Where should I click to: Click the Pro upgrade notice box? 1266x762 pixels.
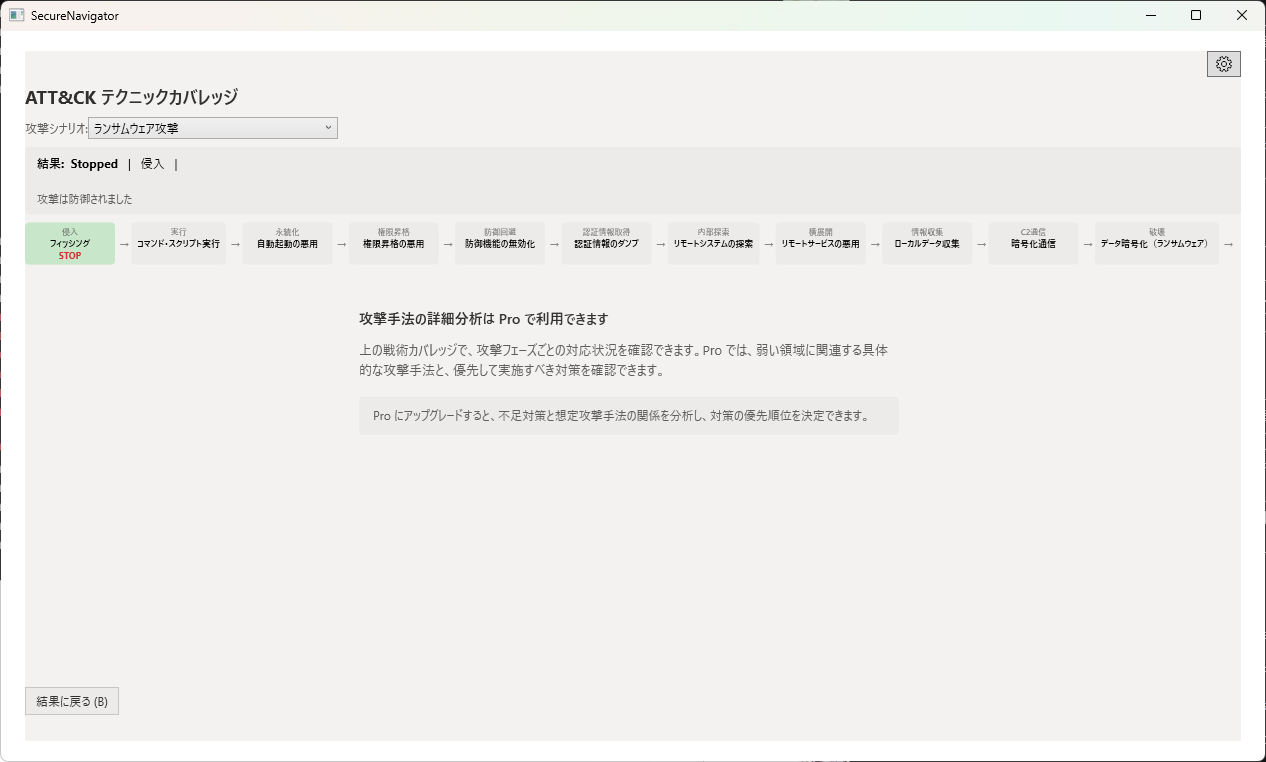pyautogui.click(x=628, y=415)
